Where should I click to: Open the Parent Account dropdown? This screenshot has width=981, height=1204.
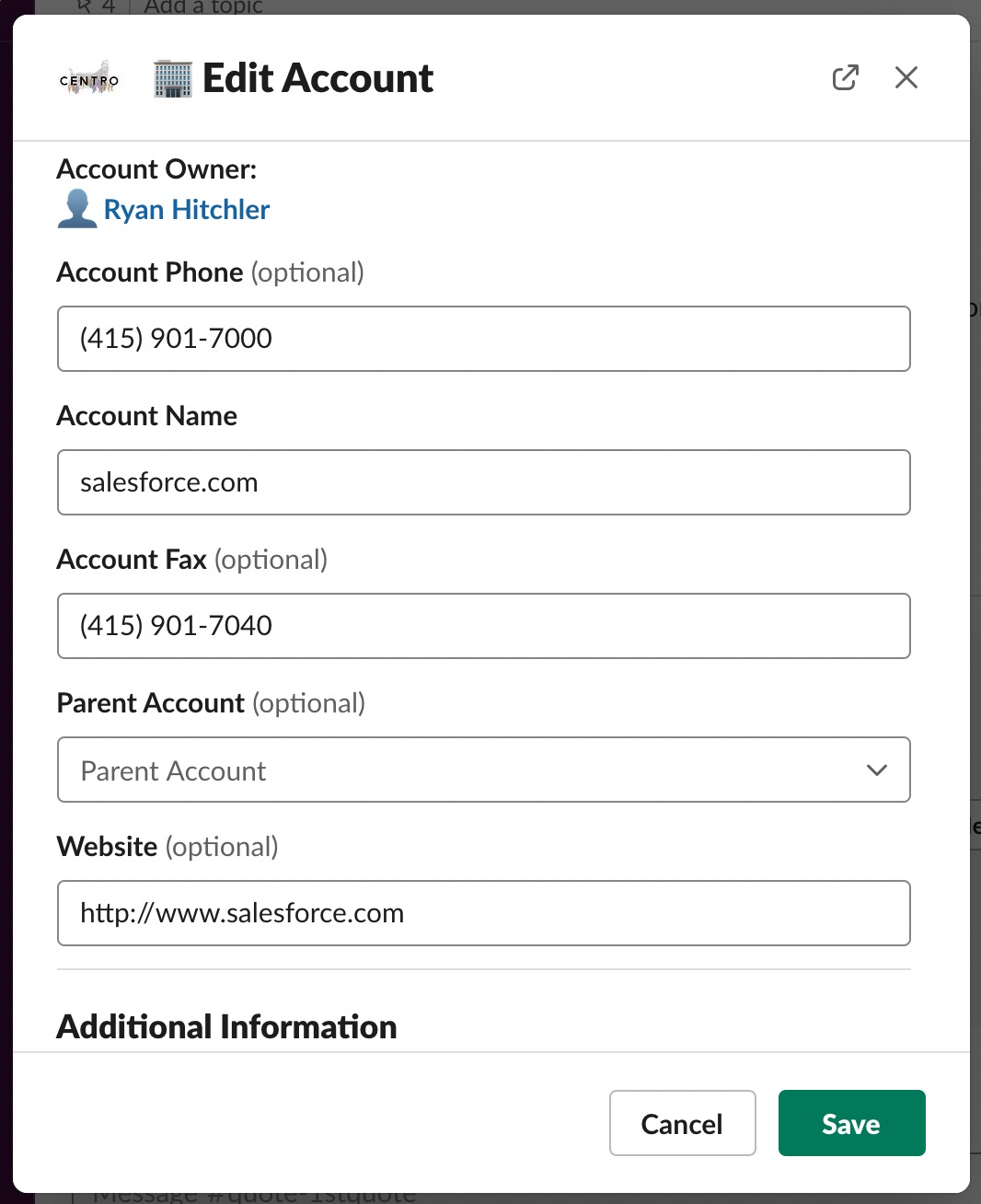pyautogui.click(x=484, y=770)
